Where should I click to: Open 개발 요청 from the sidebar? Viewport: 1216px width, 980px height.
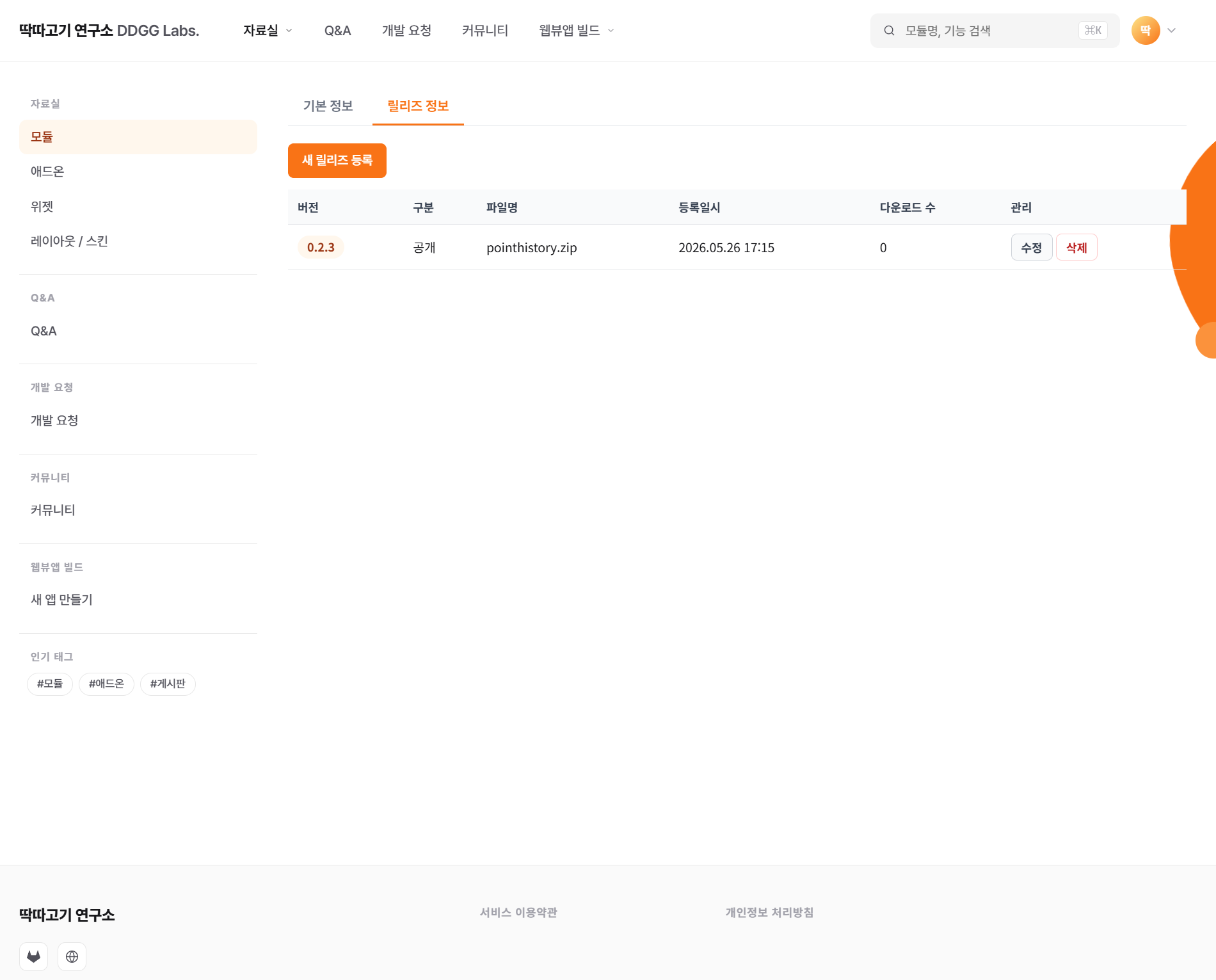click(x=138, y=421)
